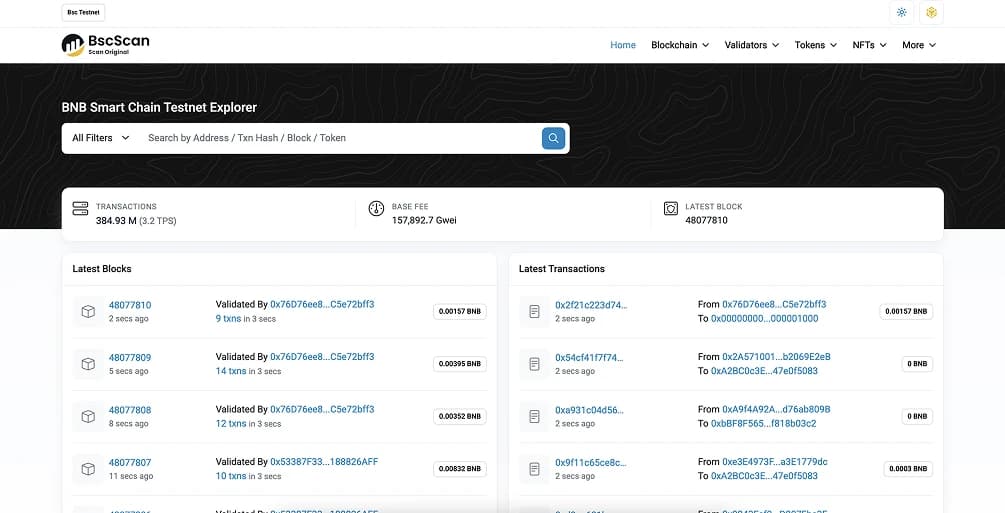Viewport: 1005px width, 513px height.
Task: Open the BNB chain network icon button
Action: (x=931, y=12)
